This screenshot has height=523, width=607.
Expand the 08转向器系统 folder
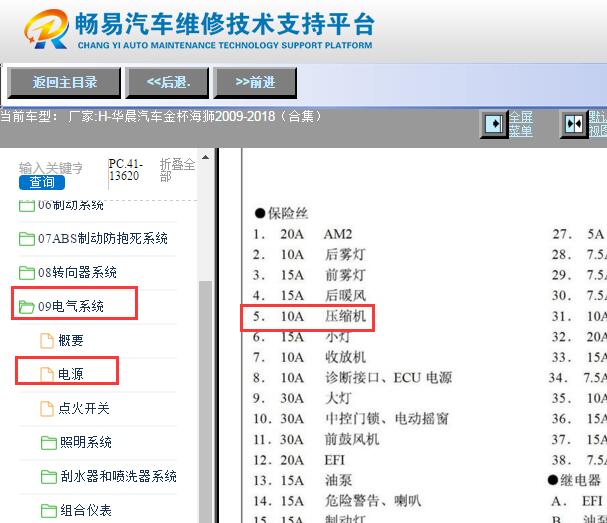pyautogui.click(x=77, y=273)
